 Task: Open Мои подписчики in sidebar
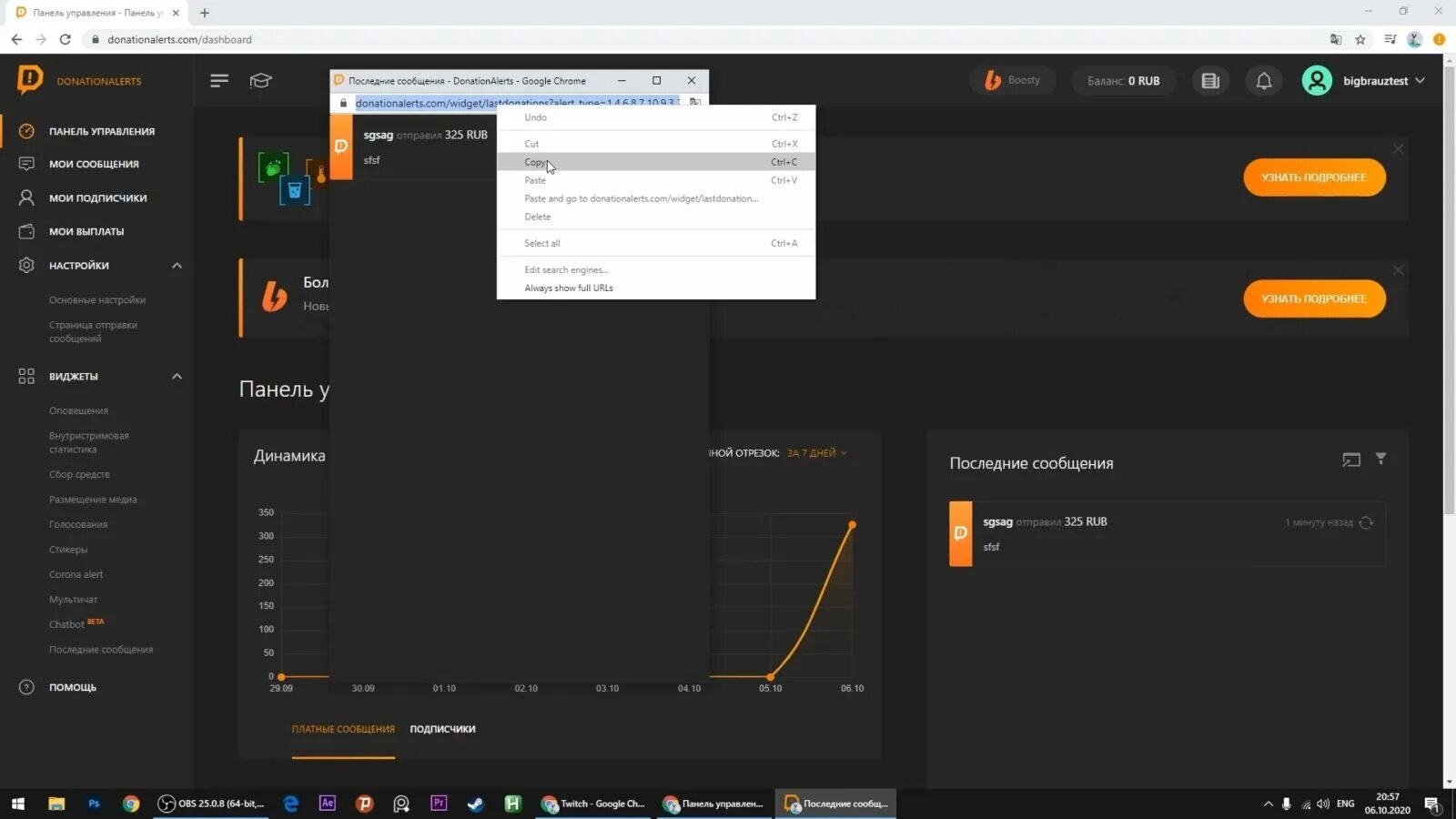click(x=96, y=197)
